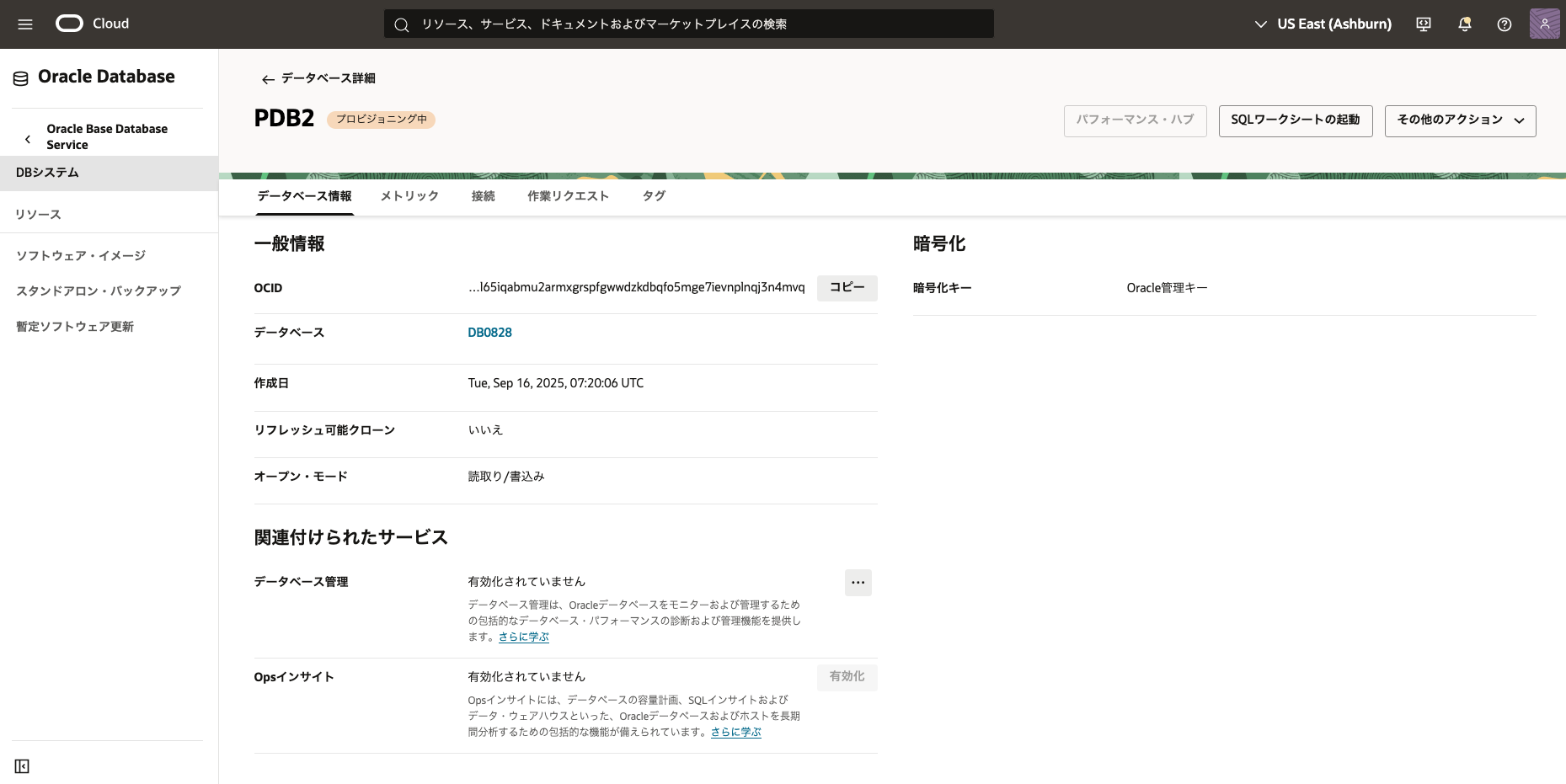This screenshot has height=784, width=1566.
Task: Open the notifications bell icon
Action: [1464, 24]
